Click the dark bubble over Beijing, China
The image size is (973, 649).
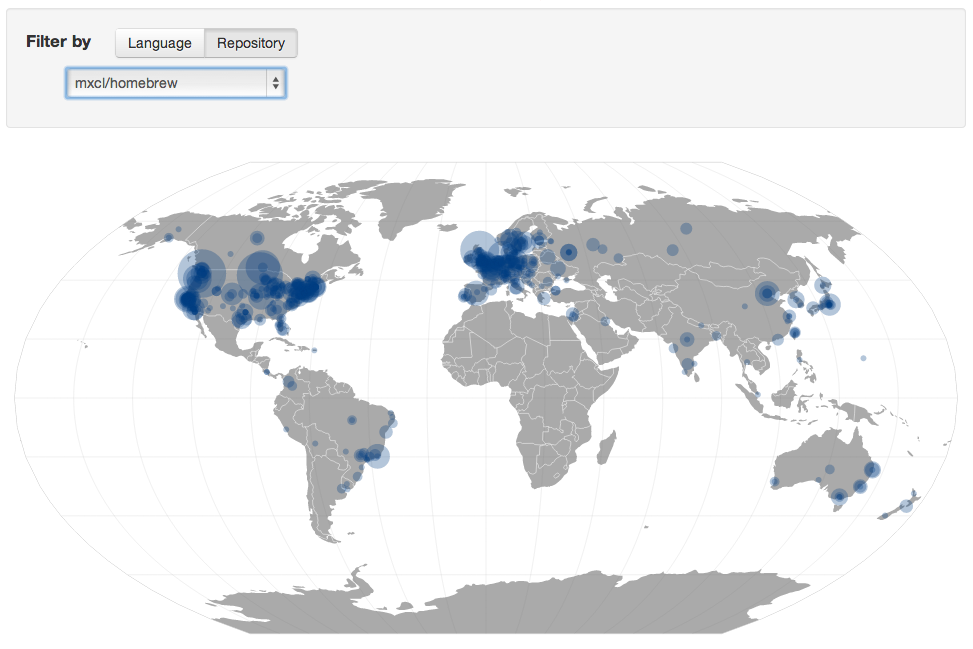[x=766, y=294]
